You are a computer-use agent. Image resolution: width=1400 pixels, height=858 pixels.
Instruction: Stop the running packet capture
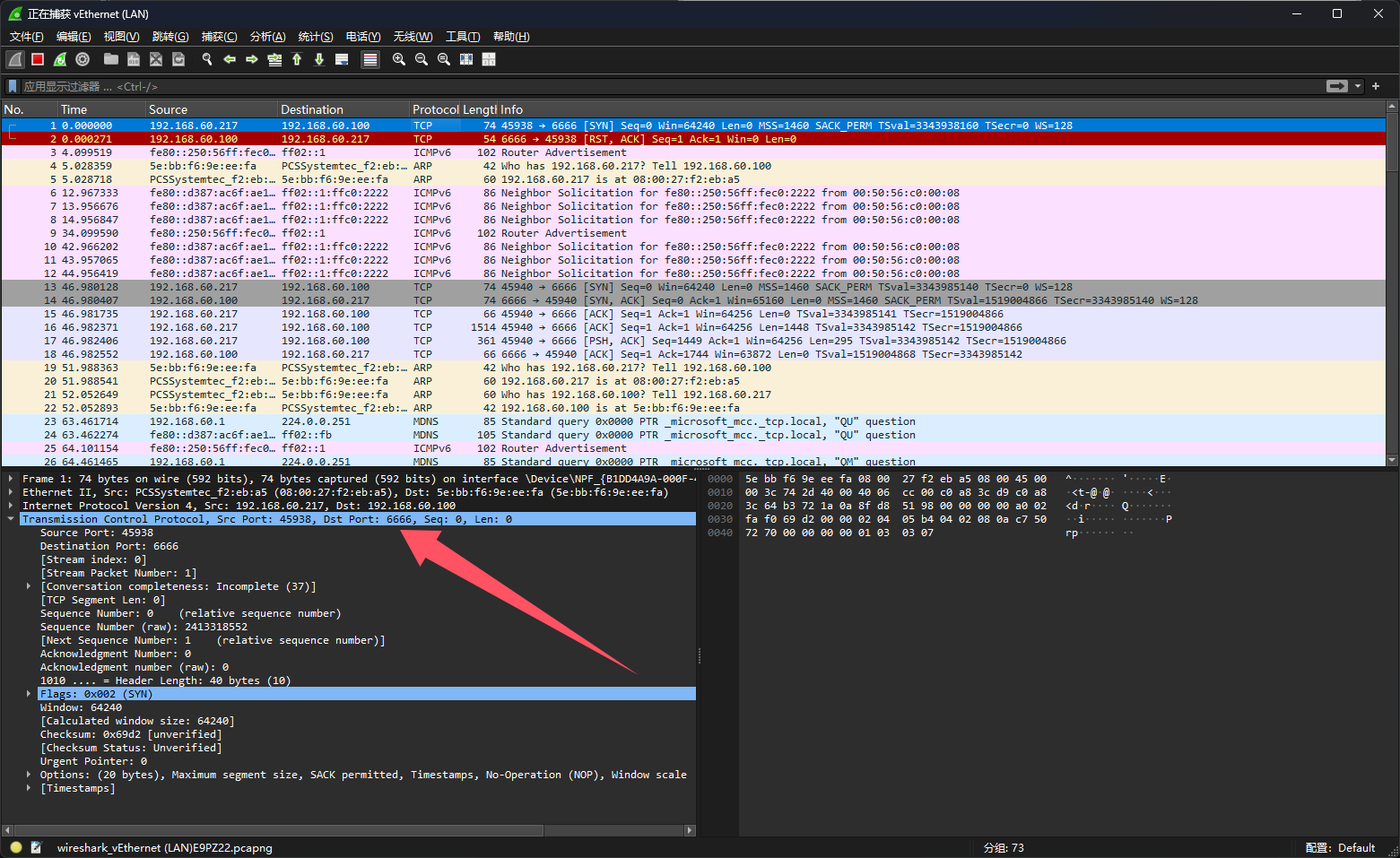coord(38,59)
